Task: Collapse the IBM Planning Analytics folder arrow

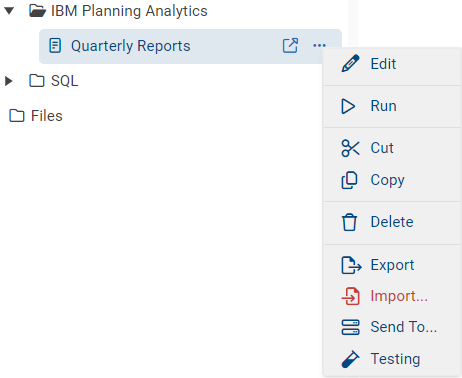Action: coord(9,11)
